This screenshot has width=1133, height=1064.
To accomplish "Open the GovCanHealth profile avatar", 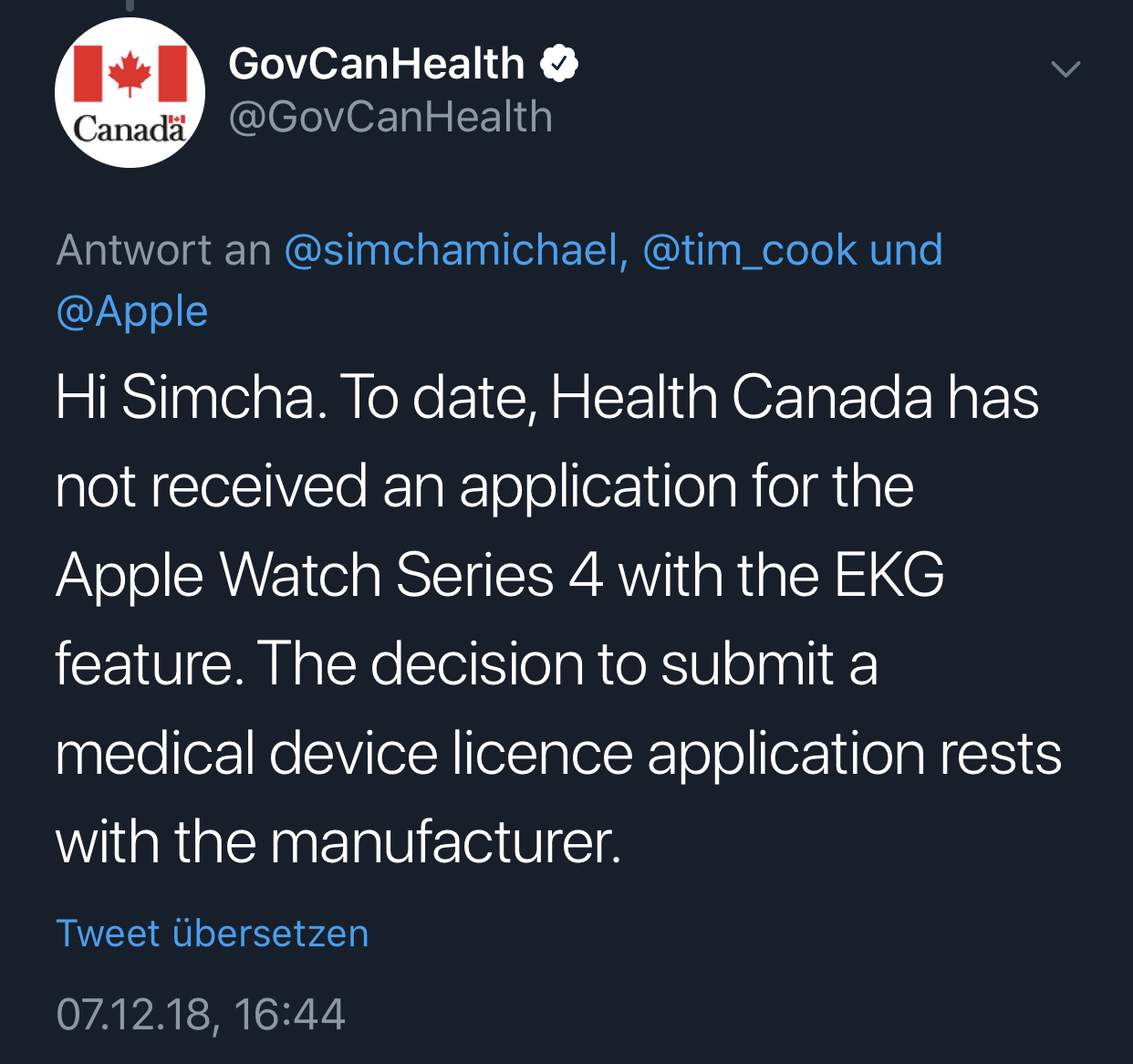I will (130, 92).
